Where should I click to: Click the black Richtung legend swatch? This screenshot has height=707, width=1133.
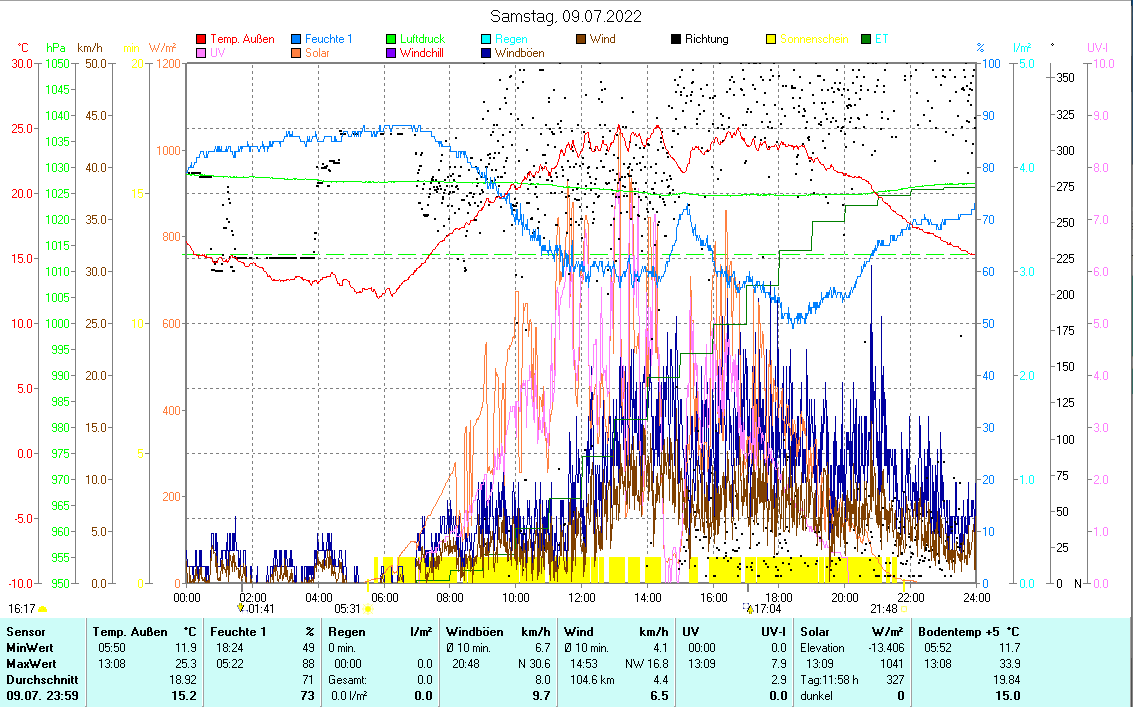676,40
